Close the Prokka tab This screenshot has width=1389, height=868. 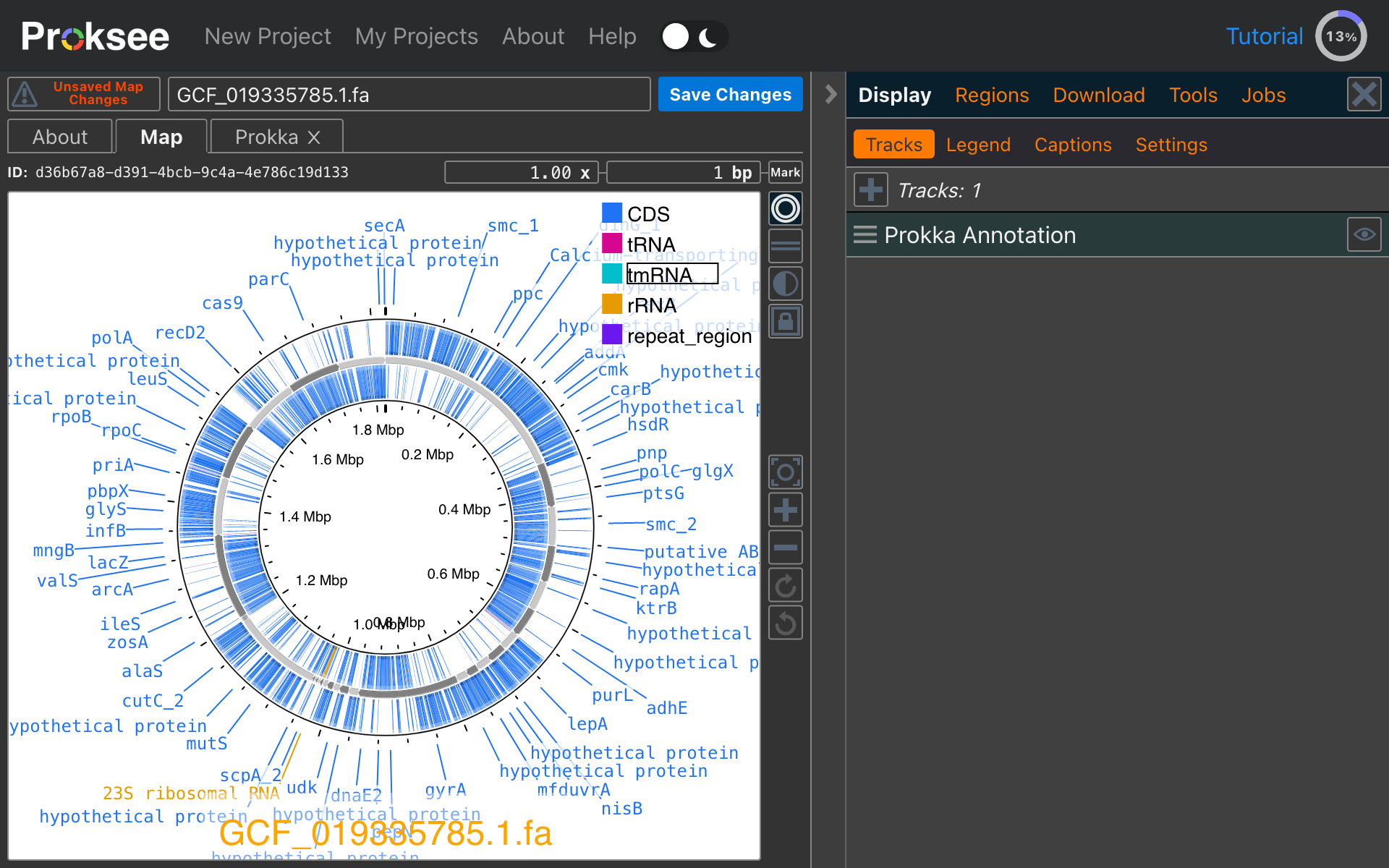coord(314,137)
